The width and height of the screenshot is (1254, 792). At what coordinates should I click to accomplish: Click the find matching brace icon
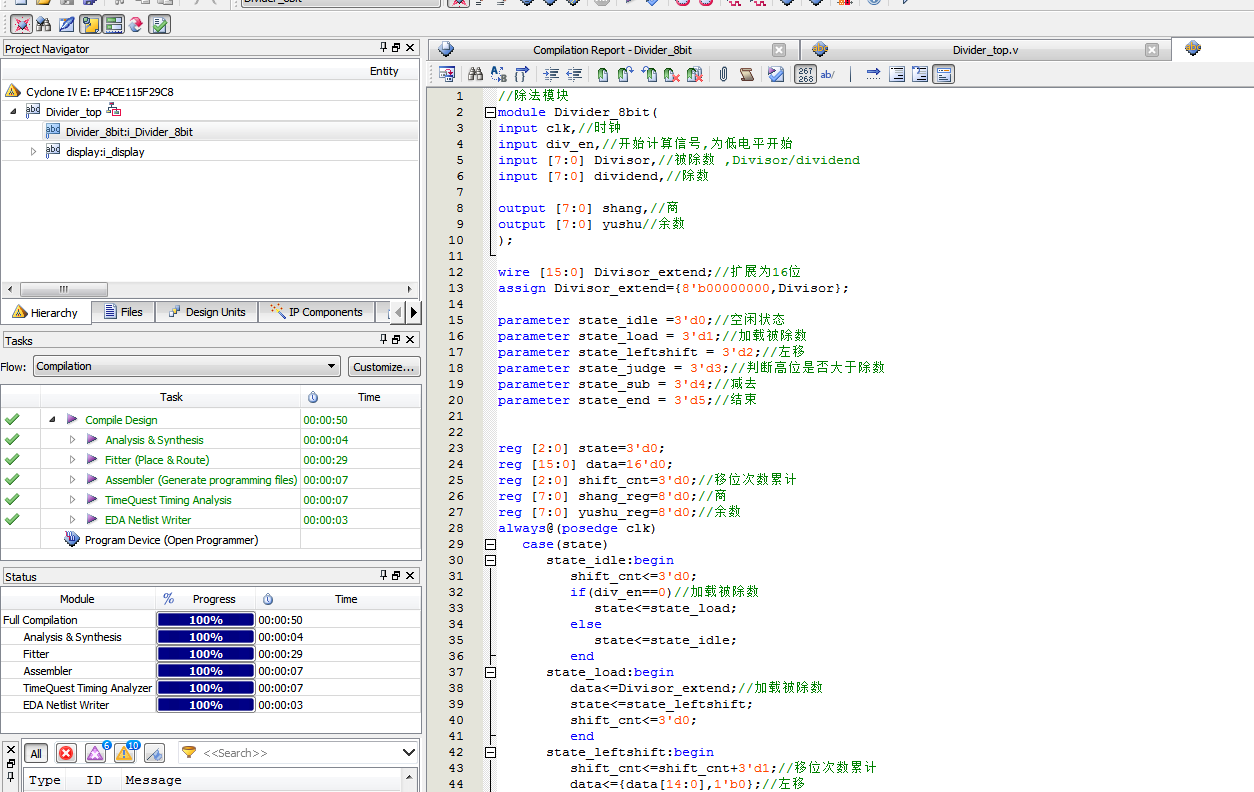coord(522,74)
